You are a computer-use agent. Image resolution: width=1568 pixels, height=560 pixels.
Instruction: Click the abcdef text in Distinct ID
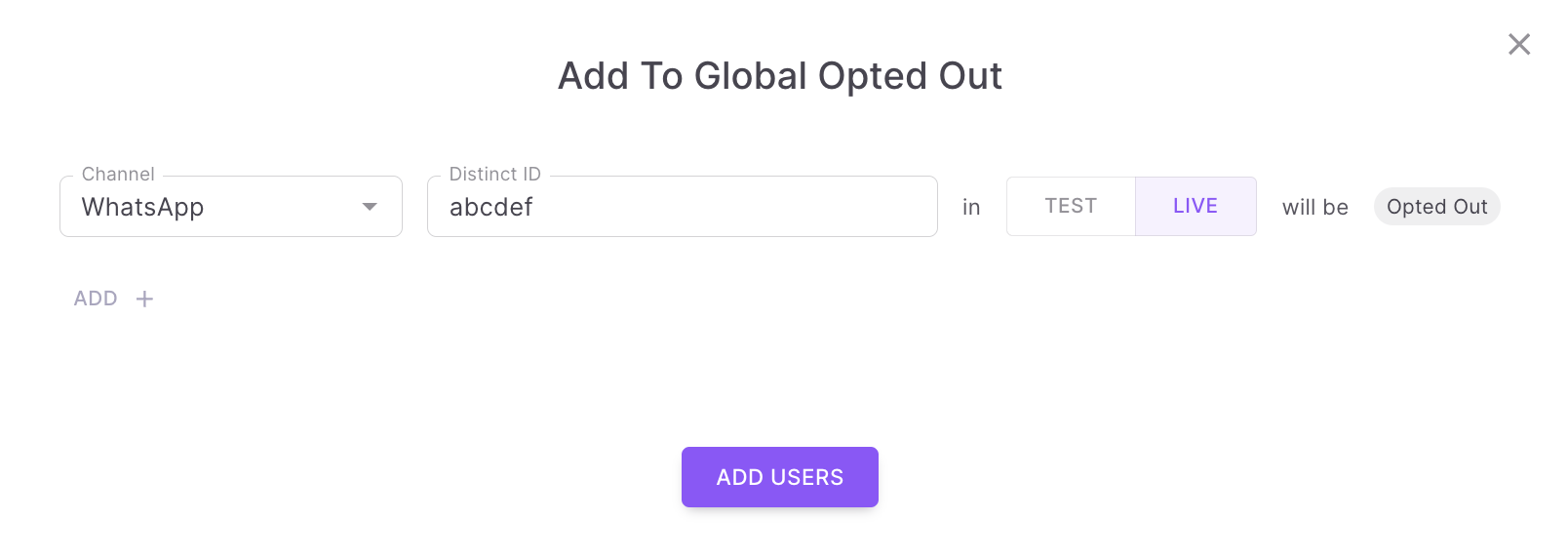[x=490, y=207]
